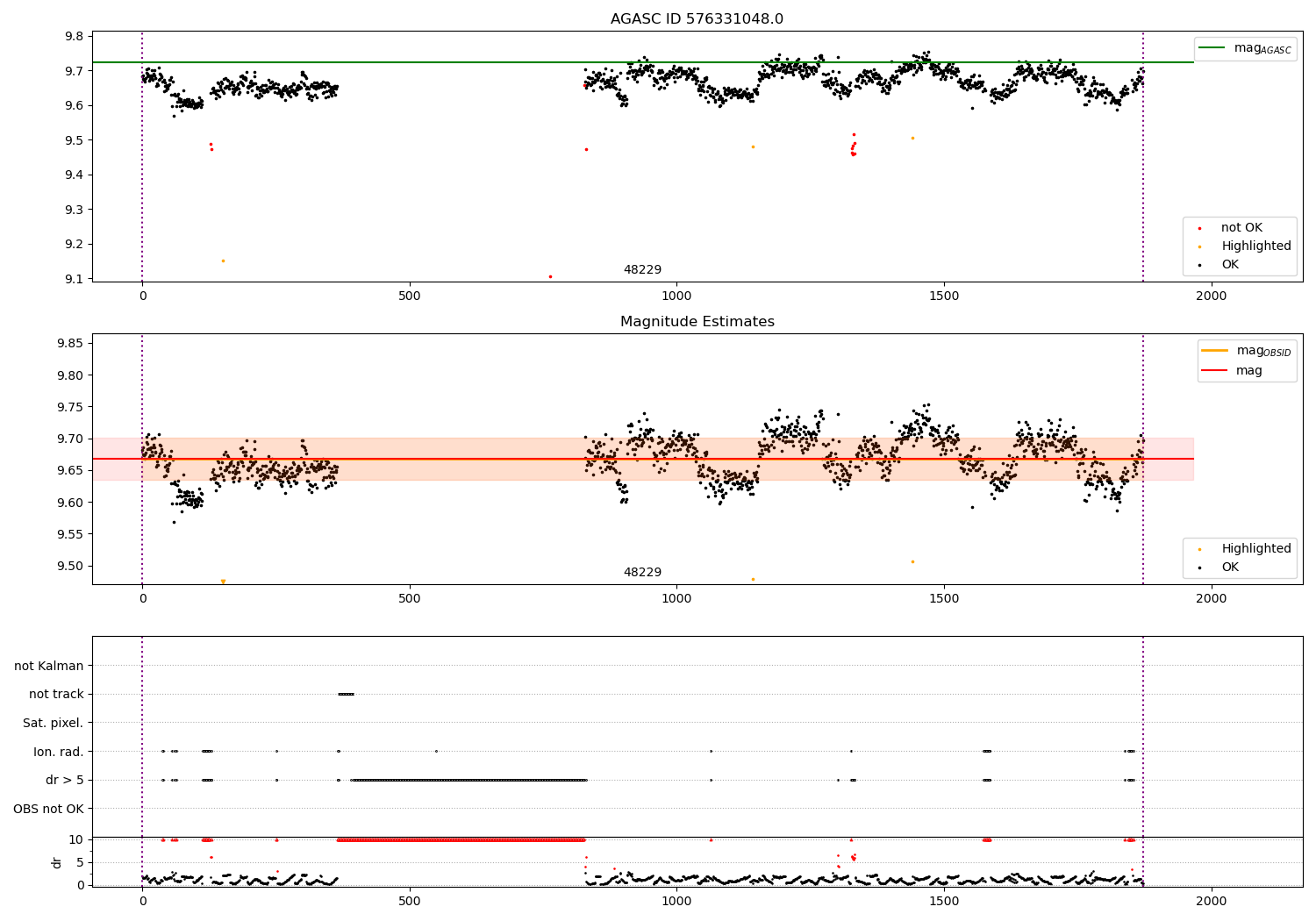This screenshot has height=921, width=1316.
Task: Click the 1500 x-tick label of top plot
Action: pos(944,296)
